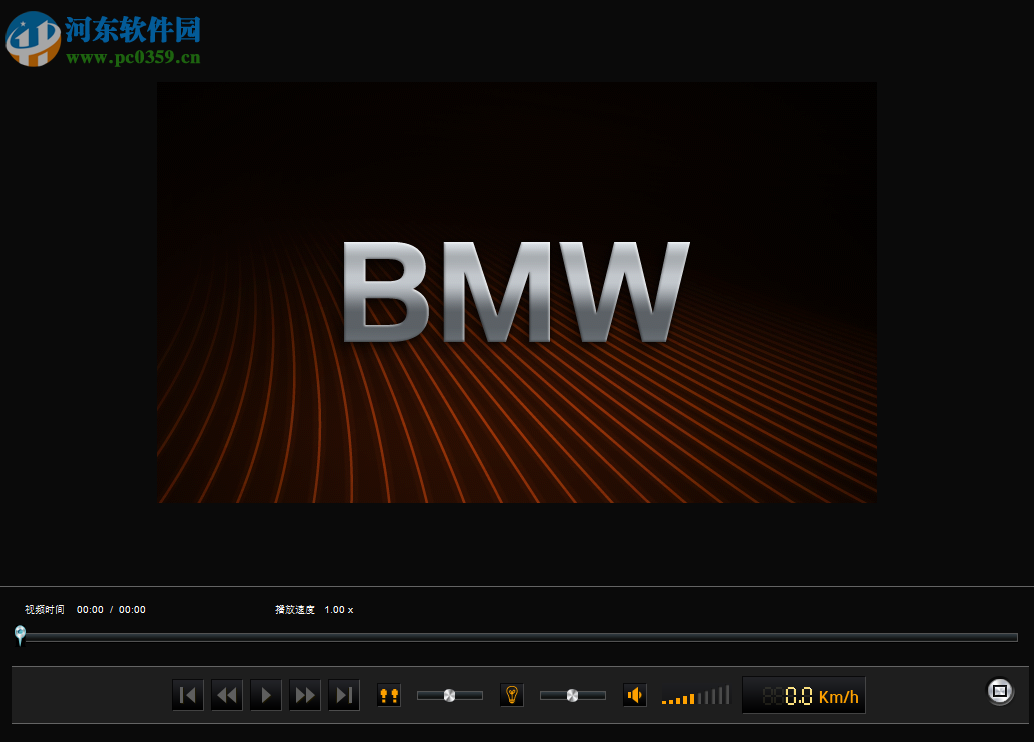Click the rewind button
Screen dimensions: 1034x742
pos(226,695)
